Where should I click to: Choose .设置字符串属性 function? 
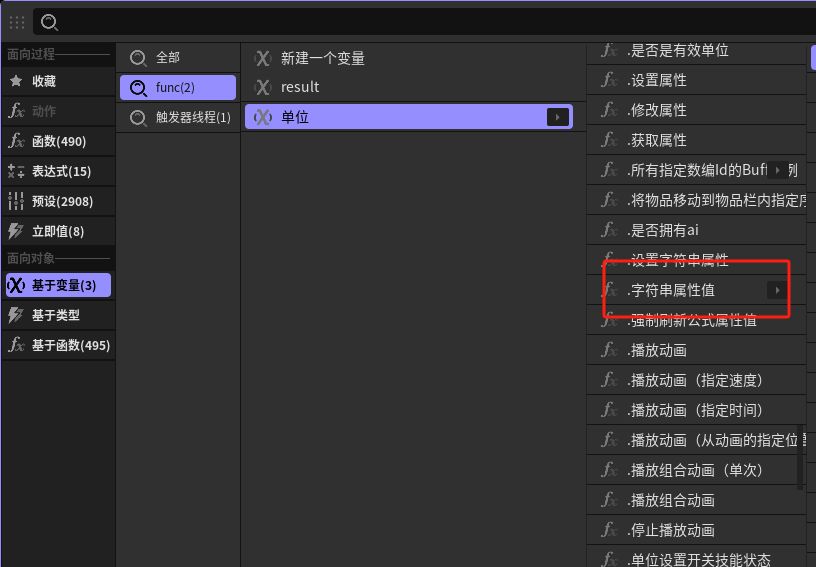point(696,260)
